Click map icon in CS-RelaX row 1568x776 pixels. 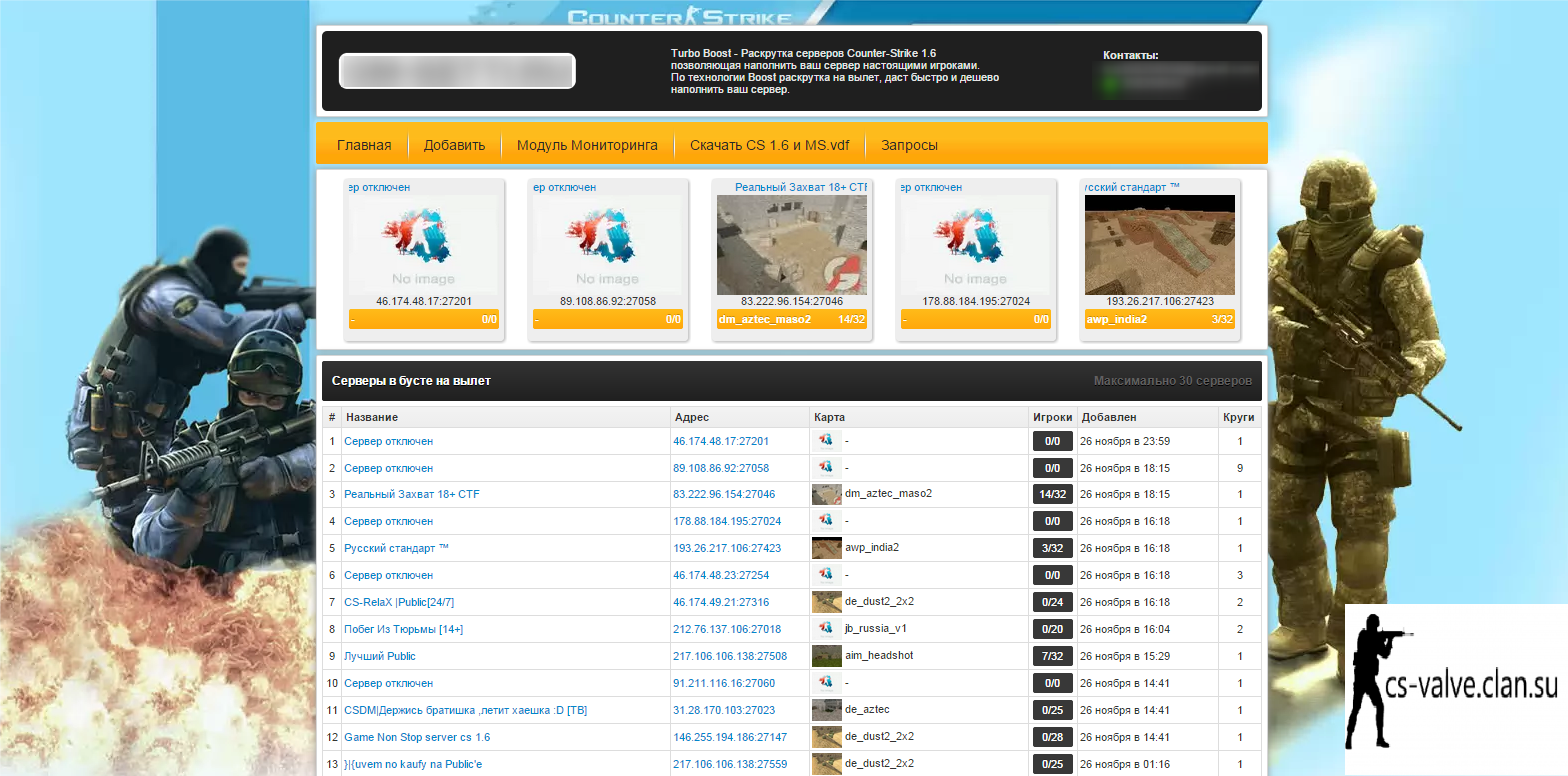(826, 602)
